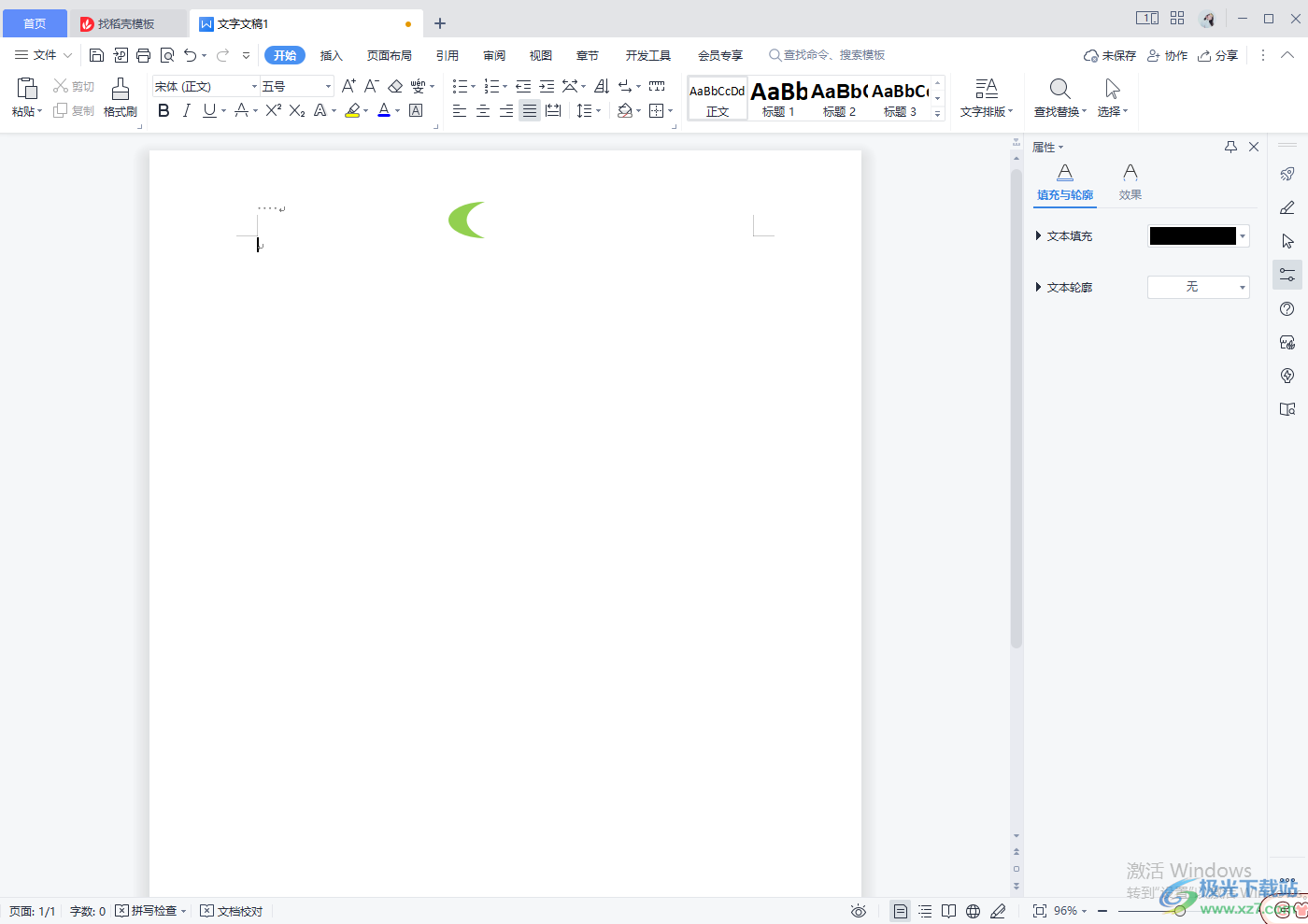Open the Insert (插入) ribbon tab
The image size is (1308, 924).
point(331,55)
